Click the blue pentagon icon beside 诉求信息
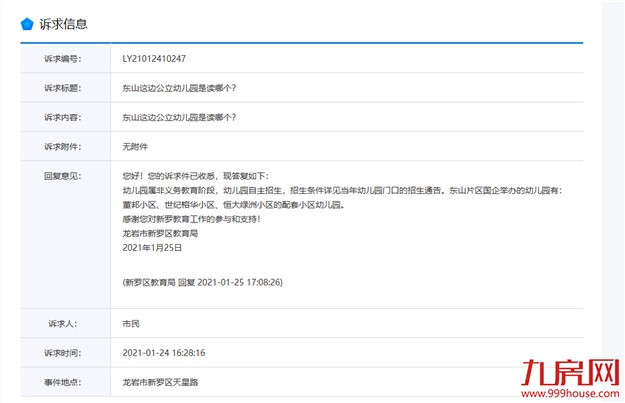The width and height of the screenshot is (625, 403). point(27,24)
